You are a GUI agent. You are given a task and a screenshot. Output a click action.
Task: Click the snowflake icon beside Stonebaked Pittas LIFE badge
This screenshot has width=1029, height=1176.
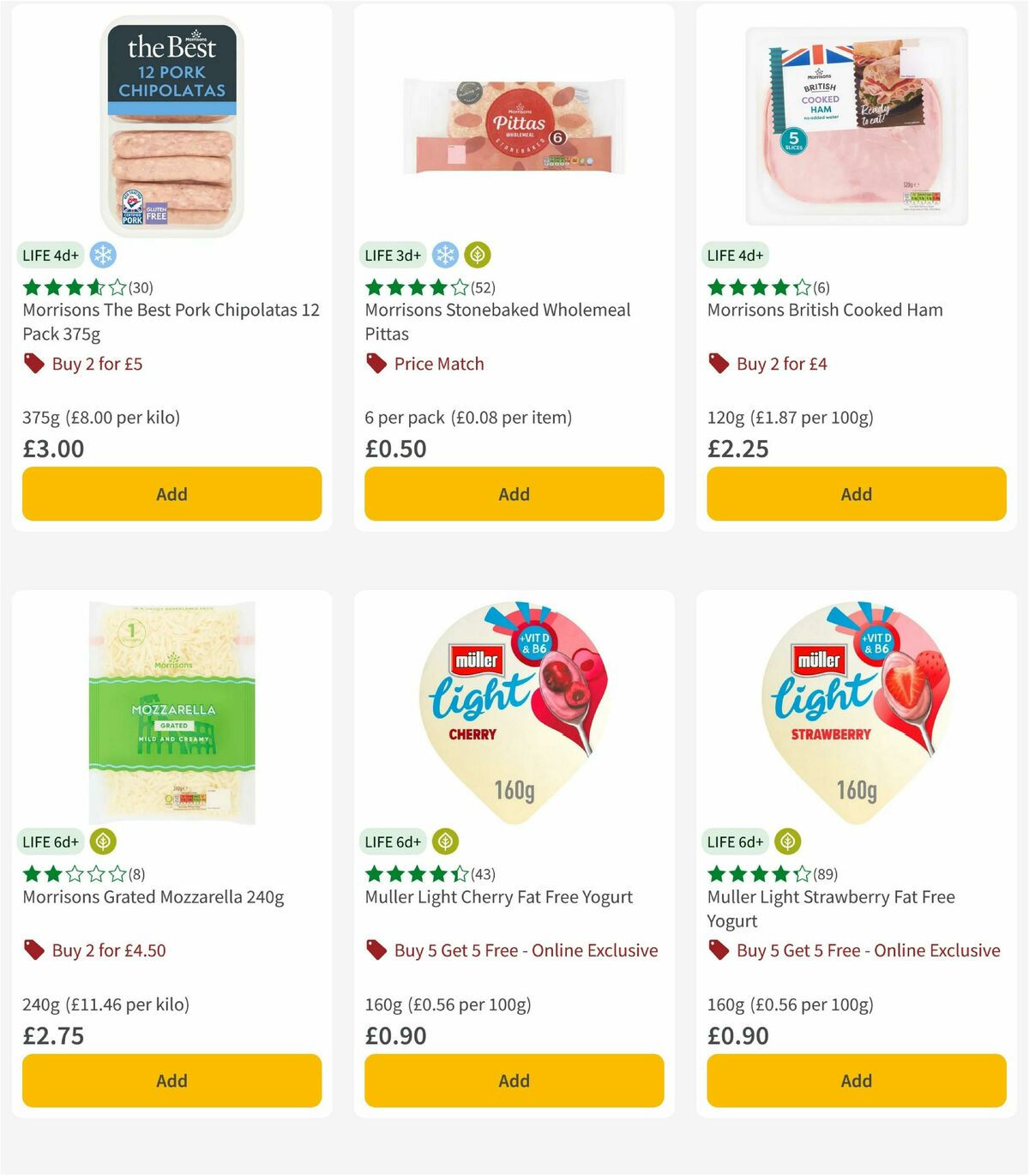pyautogui.click(x=444, y=255)
